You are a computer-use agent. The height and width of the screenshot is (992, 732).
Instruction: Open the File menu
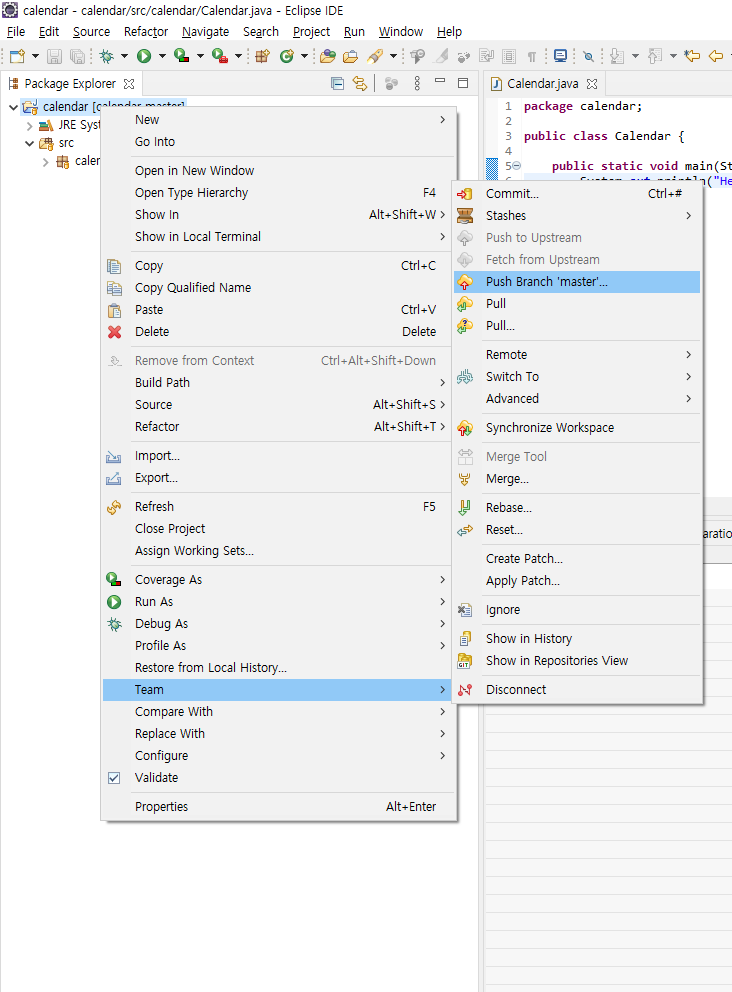[x=16, y=32]
